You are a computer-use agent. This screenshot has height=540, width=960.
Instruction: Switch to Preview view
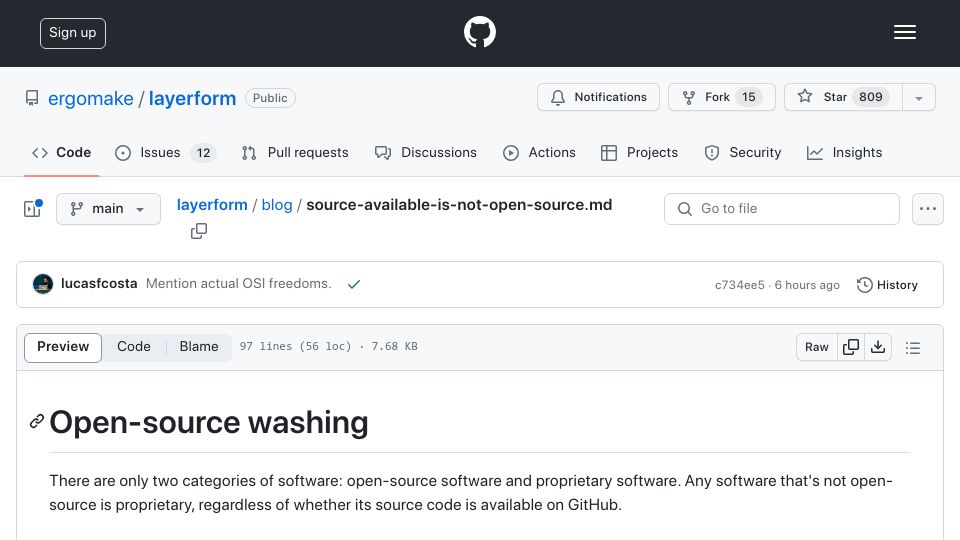(x=63, y=347)
